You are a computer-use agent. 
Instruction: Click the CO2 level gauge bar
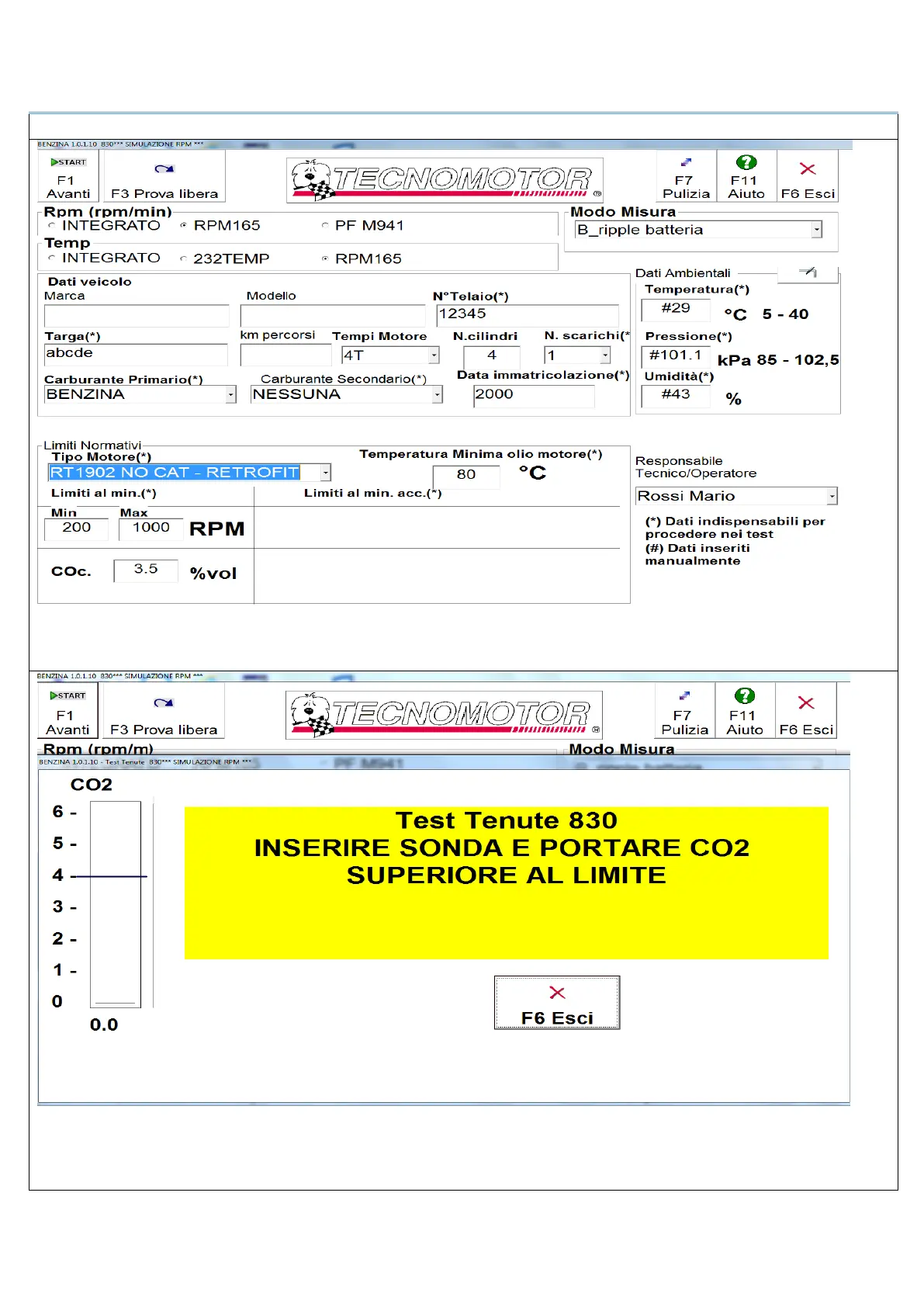pyautogui.click(x=116, y=904)
